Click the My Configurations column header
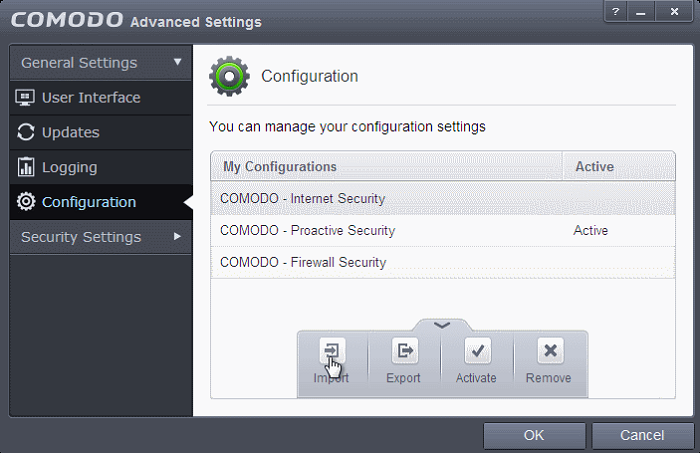The height and width of the screenshot is (453, 700). 386,166
